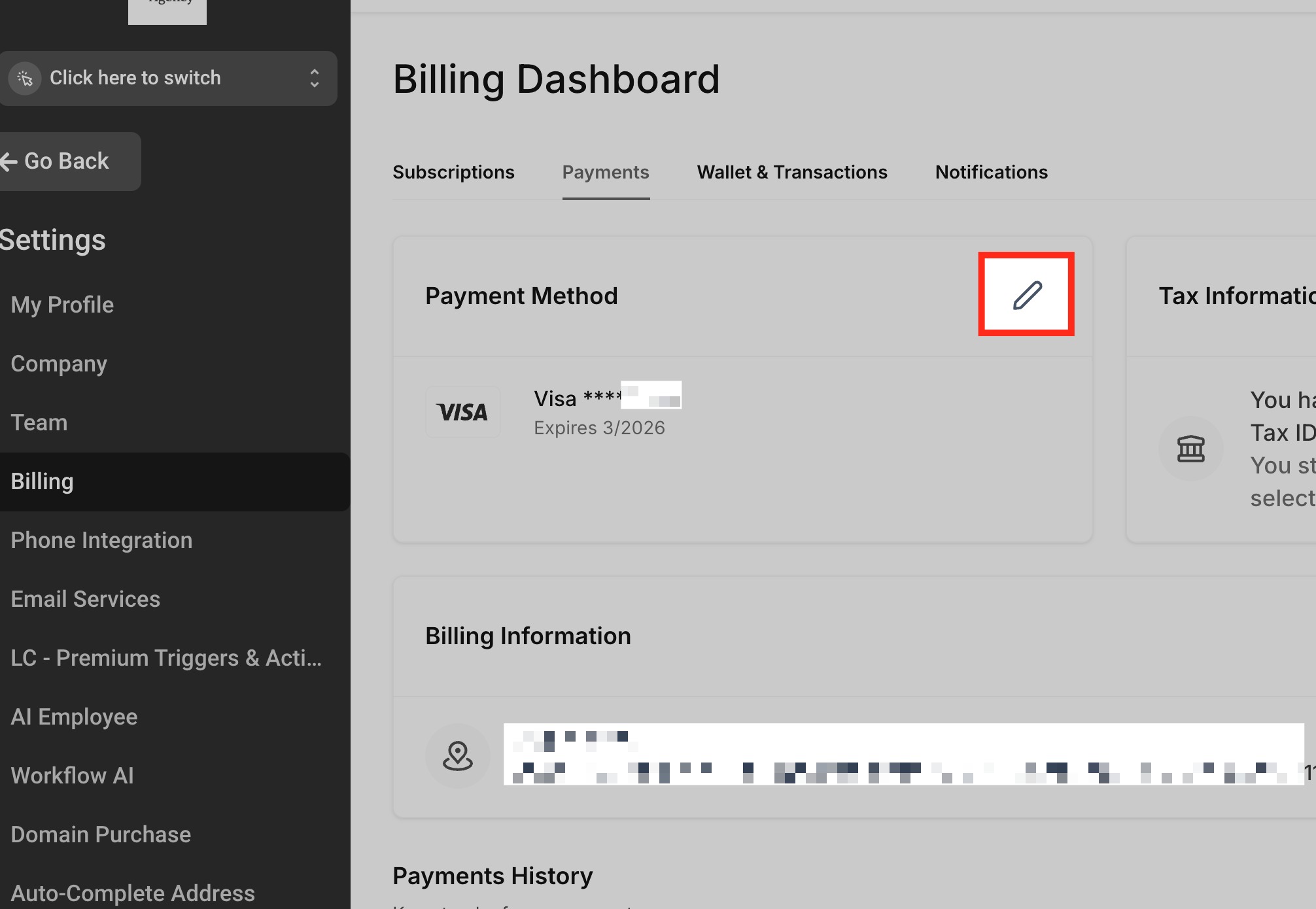Open the Team settings page

[x=39, y=422]
